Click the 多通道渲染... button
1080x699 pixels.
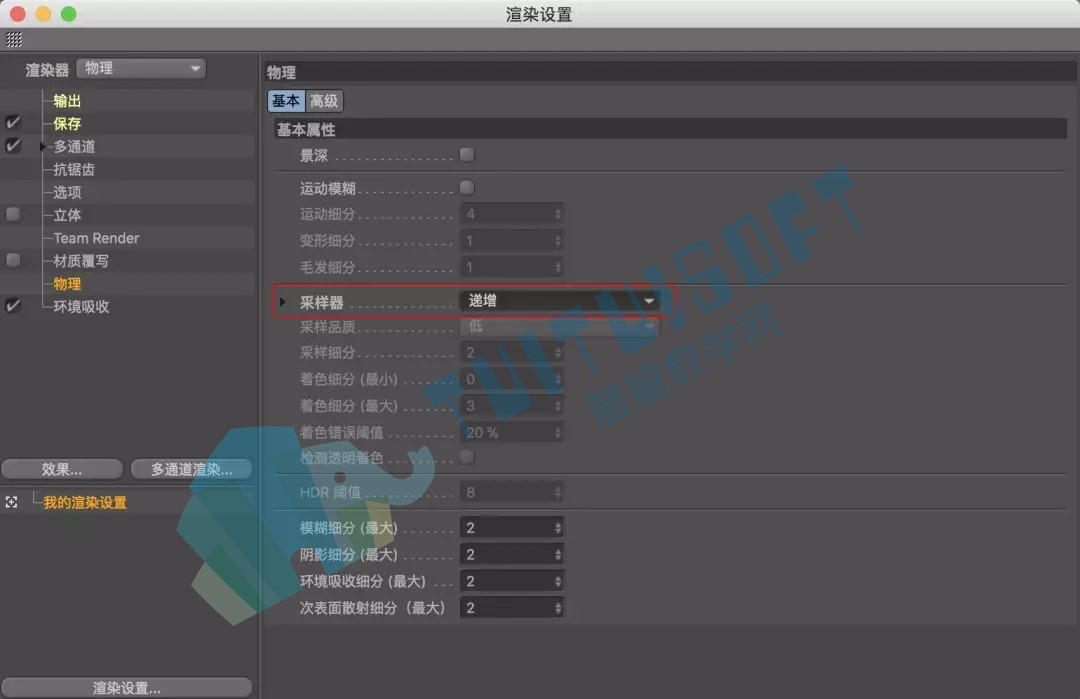point(191,470)
